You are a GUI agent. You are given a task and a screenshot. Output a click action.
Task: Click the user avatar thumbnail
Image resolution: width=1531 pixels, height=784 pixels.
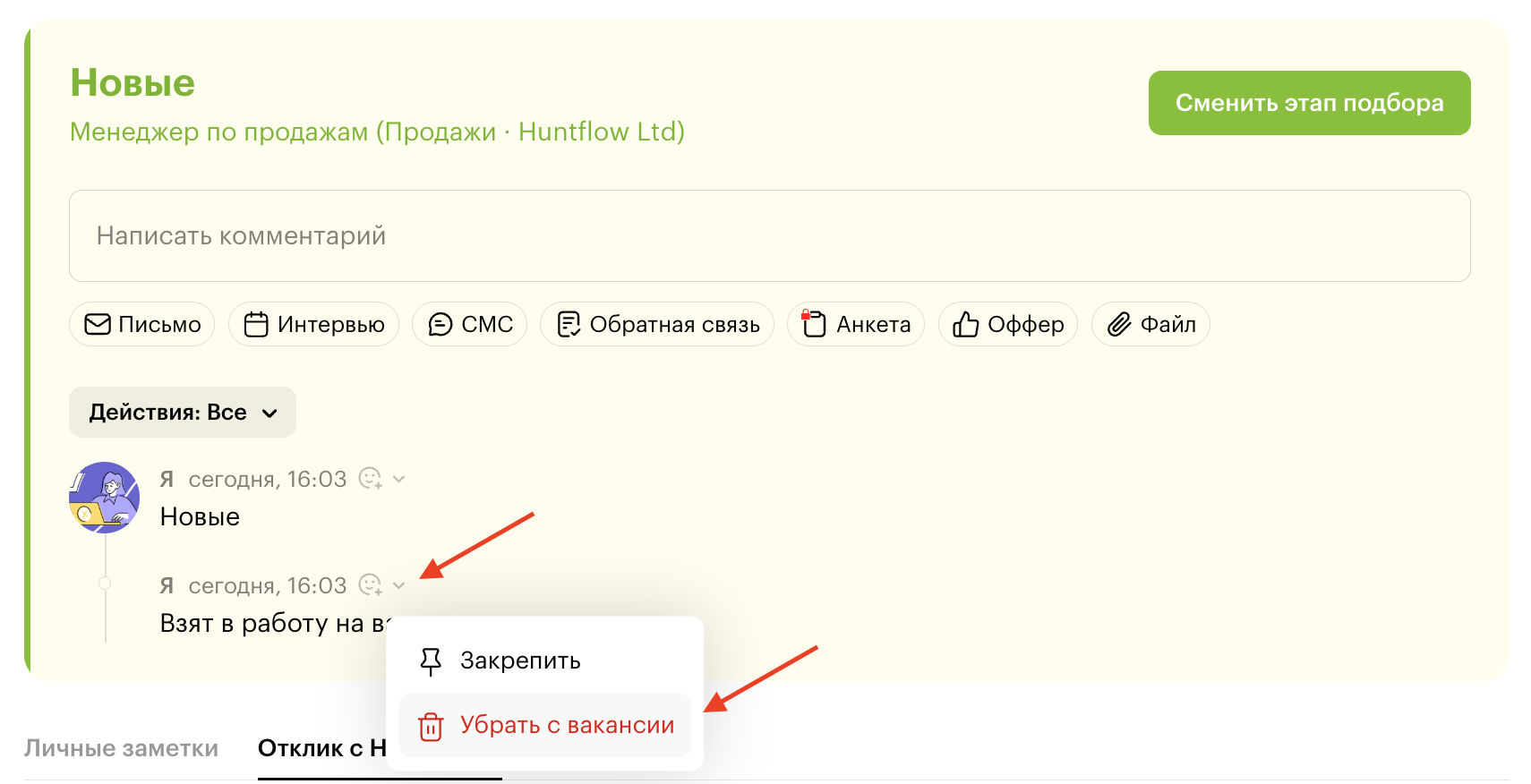[x=105, y=498]
